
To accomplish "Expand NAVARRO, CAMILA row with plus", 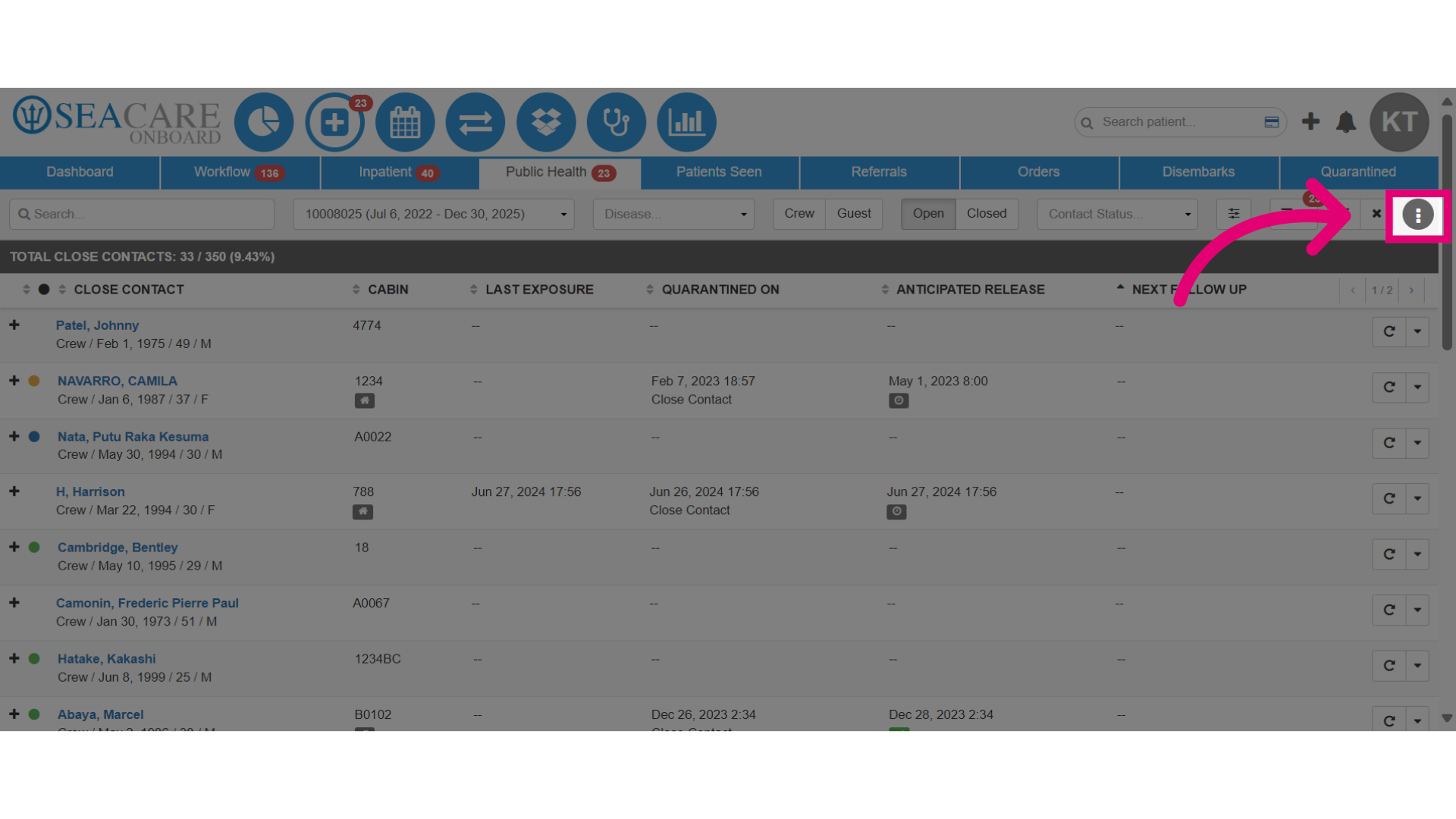I will pos(14,381).
